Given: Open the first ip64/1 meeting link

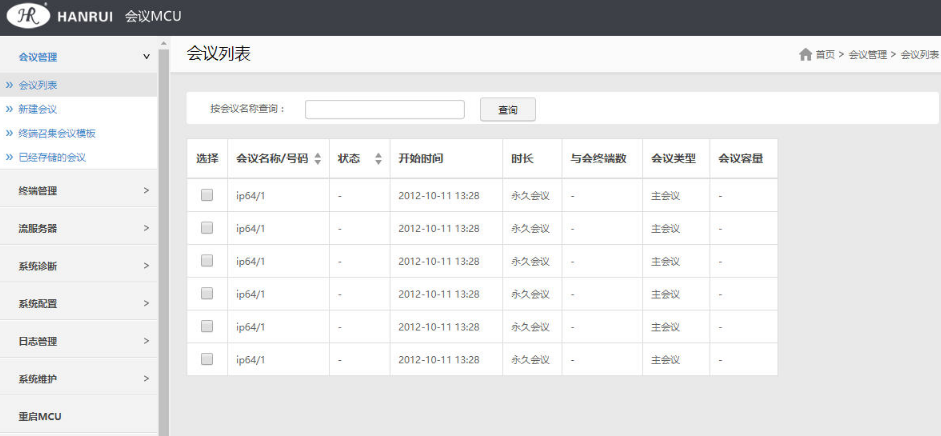Looking at the screenshot, I should [250, 196].
